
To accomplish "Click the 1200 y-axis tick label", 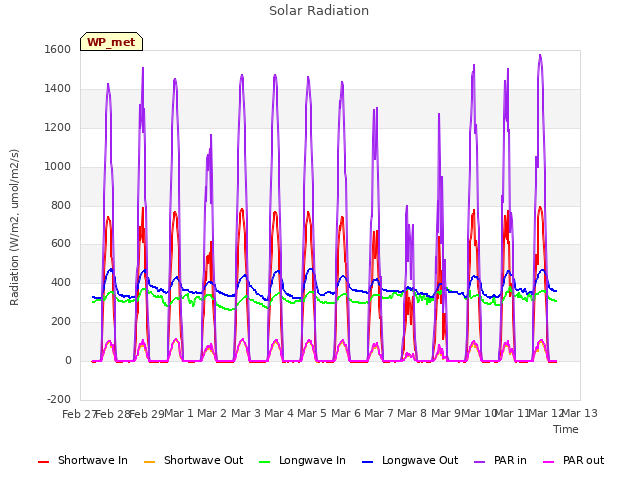I will pyautogui.click(x=58, y=127).
